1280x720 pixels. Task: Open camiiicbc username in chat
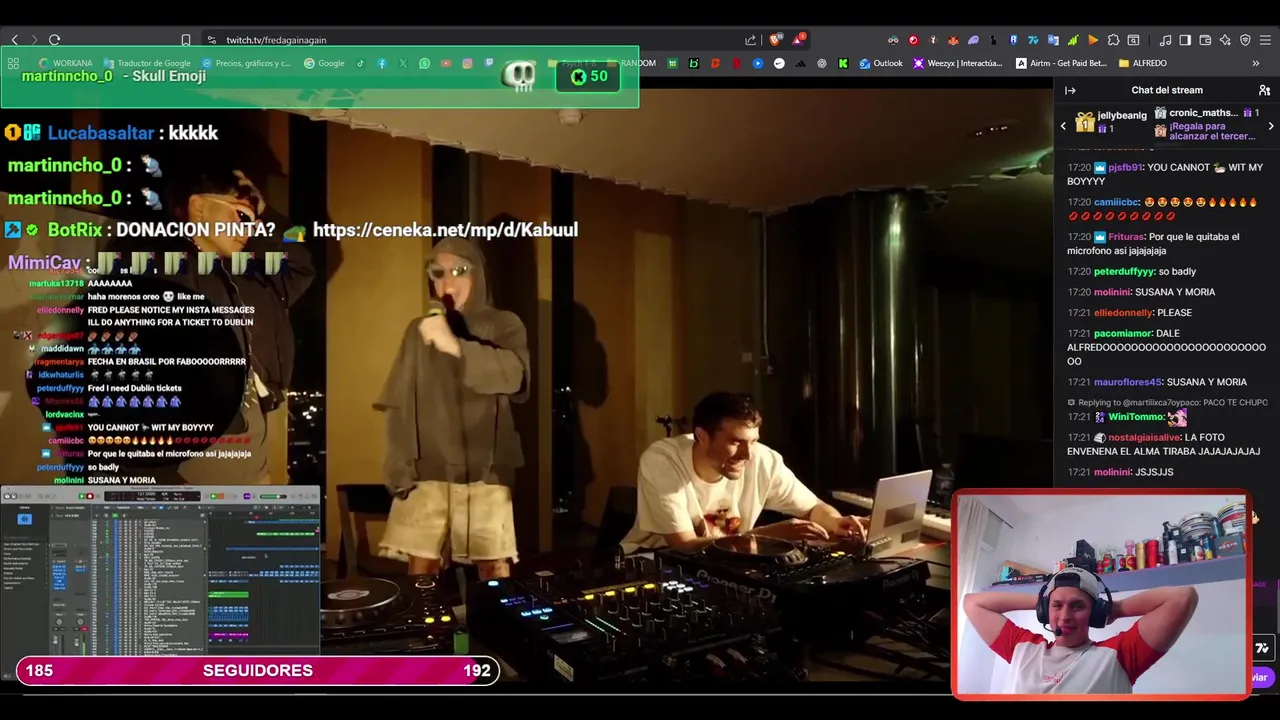tap(1116, 202)
